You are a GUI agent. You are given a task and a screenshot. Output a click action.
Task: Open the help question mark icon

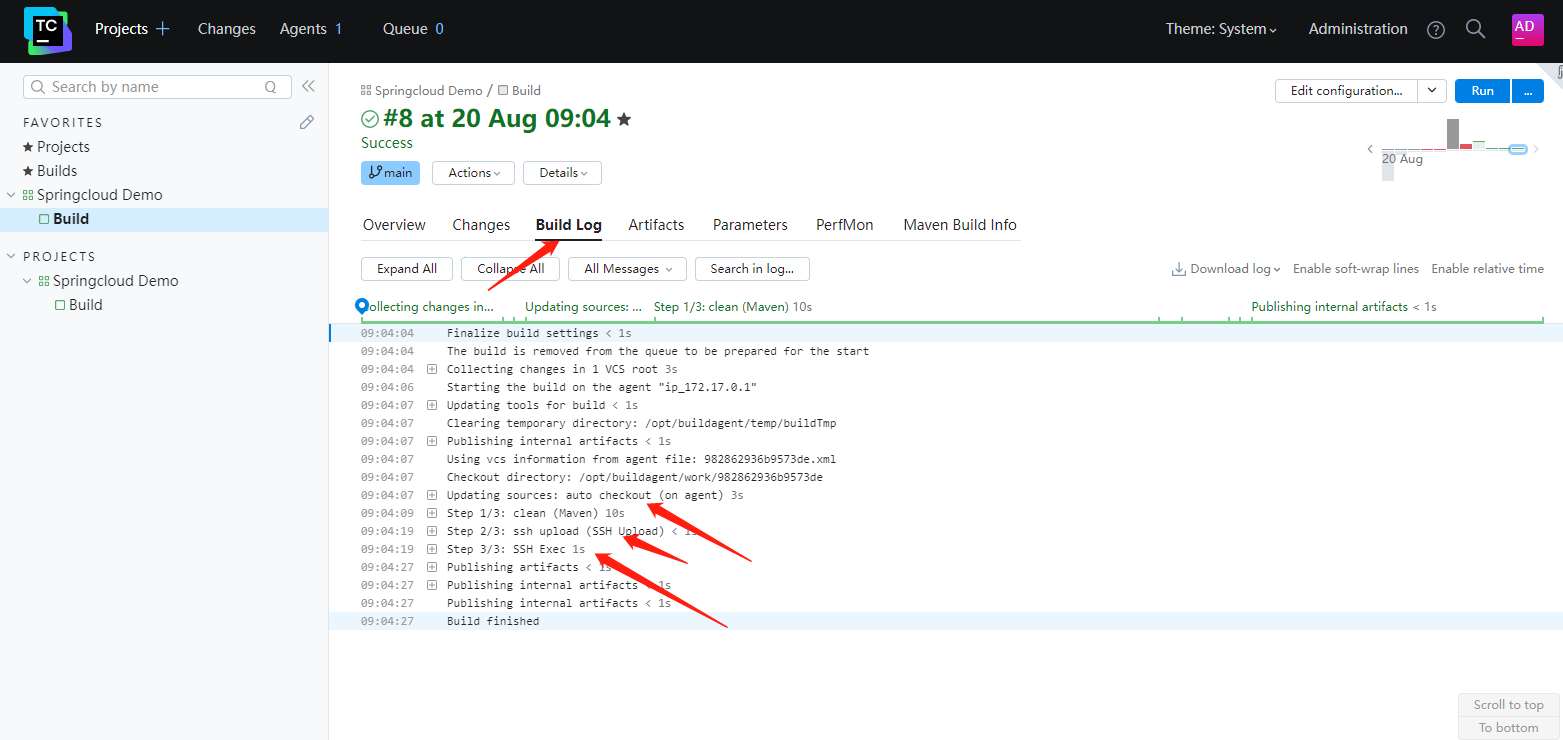(1436, 30)
